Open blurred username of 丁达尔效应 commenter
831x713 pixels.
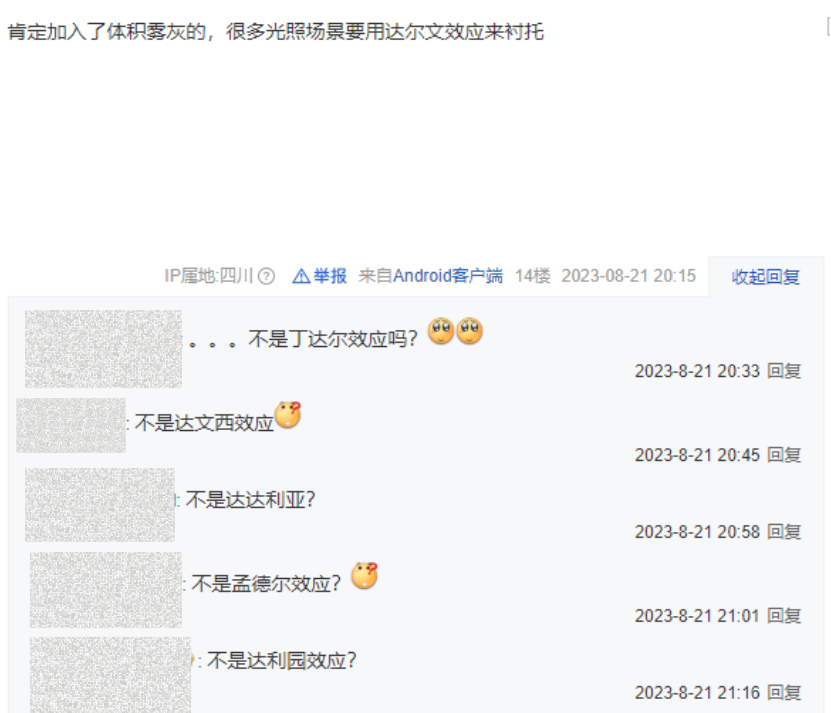click(103, 349)
